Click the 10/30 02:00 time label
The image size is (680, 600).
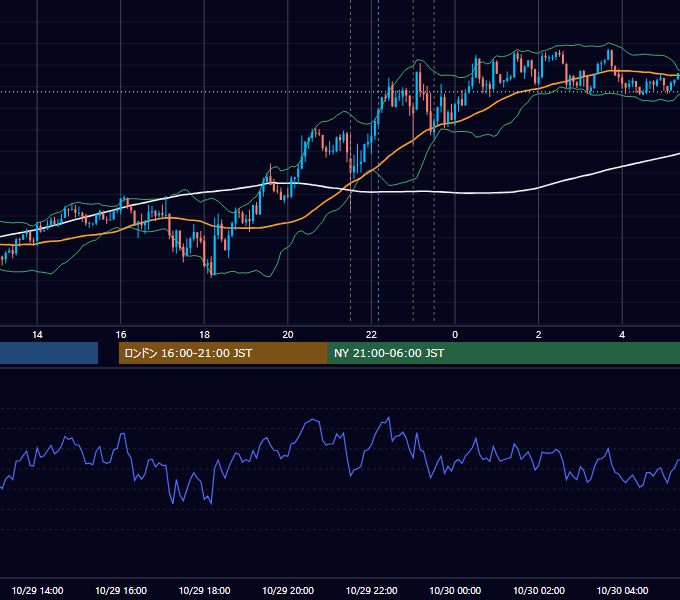[539, 590]
